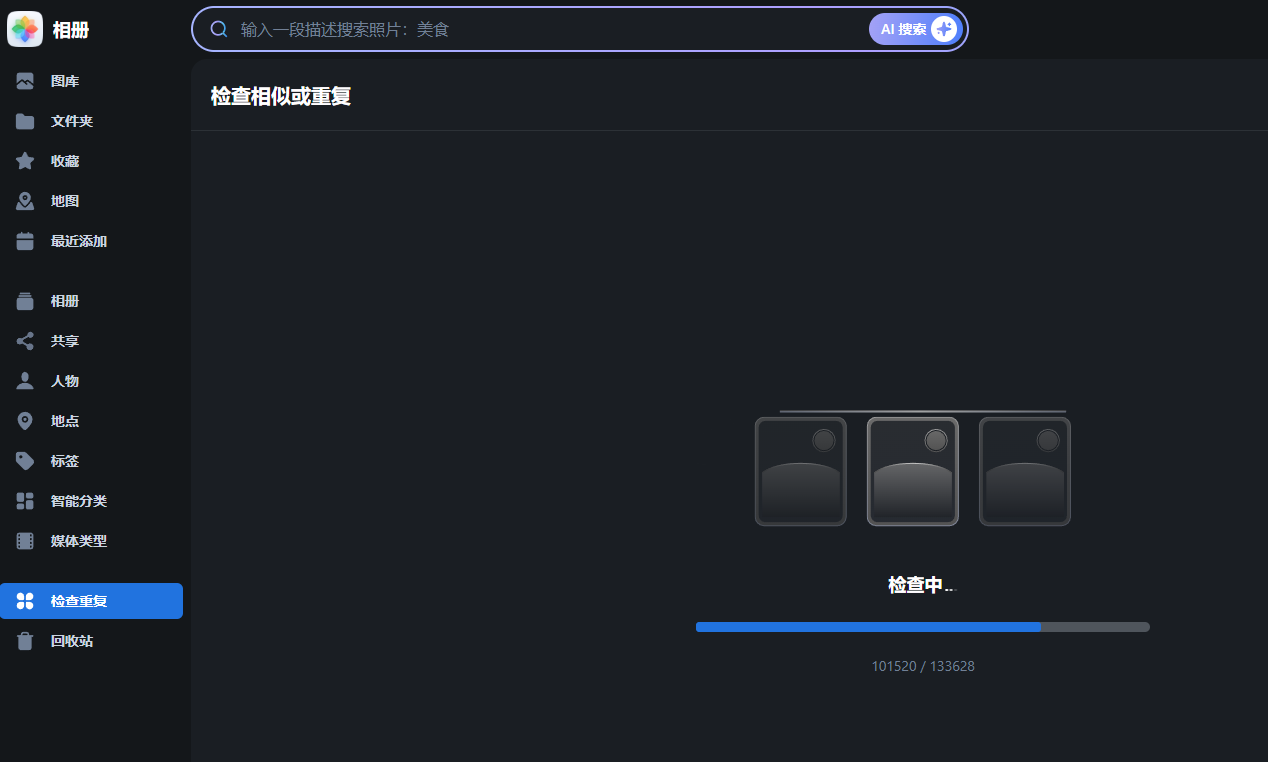Click the 地图 map pin icon
The width and height of the screenshot is (1268, 762).
[25, 201]
